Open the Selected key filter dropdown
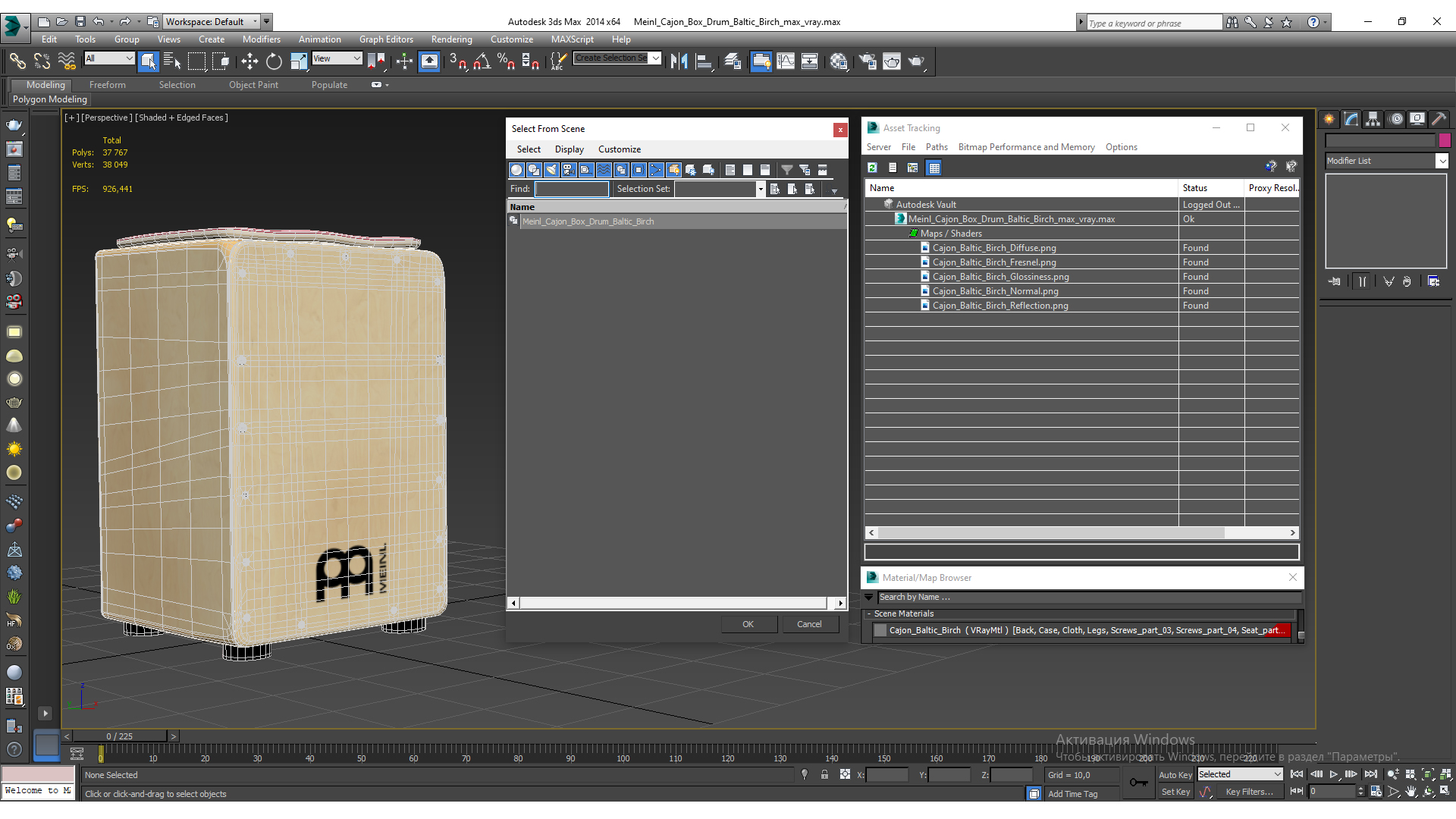Screen dimensions: 1456x819 click(x=1240, y=774)
